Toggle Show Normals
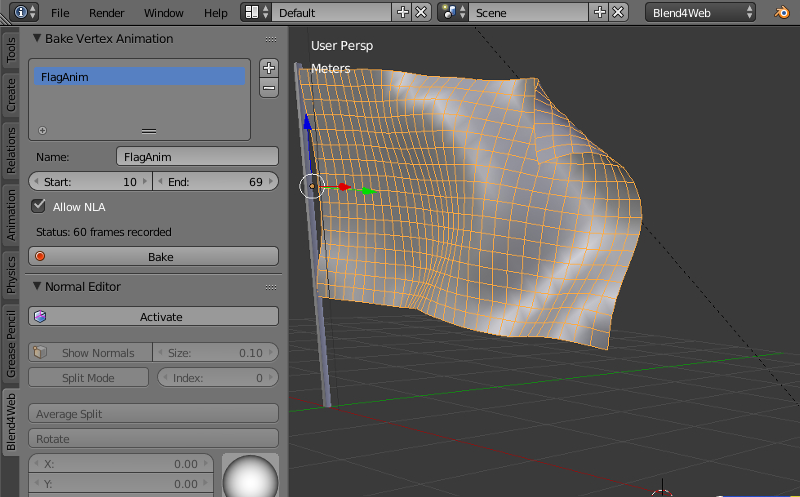Viewport: 800px width, 497px height. [x=90, y=353]
